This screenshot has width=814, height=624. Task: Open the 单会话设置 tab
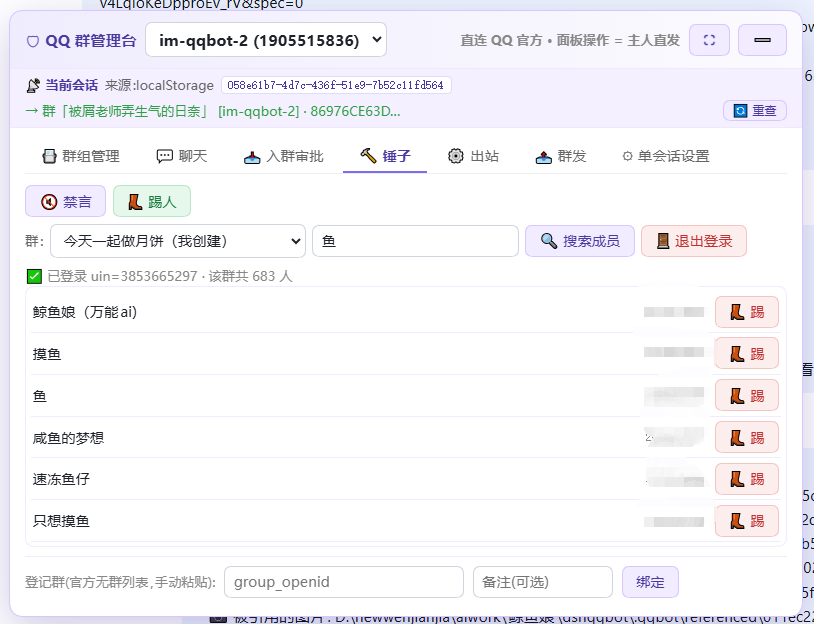(x=666, y=156)
